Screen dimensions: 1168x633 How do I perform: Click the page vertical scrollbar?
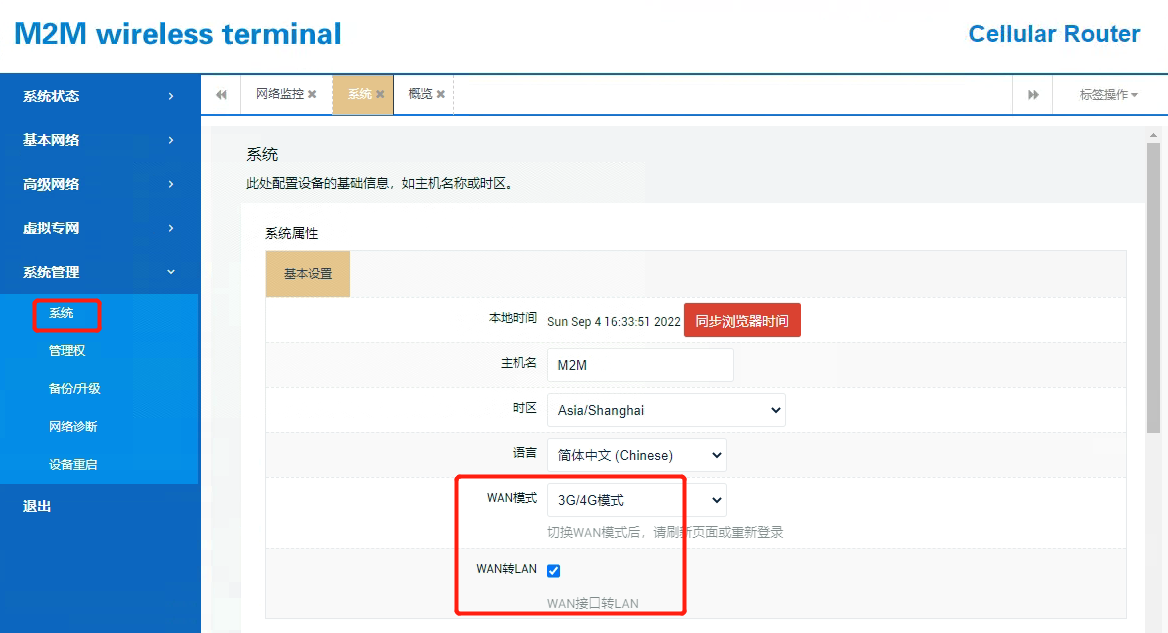(x=1153, y=290)
